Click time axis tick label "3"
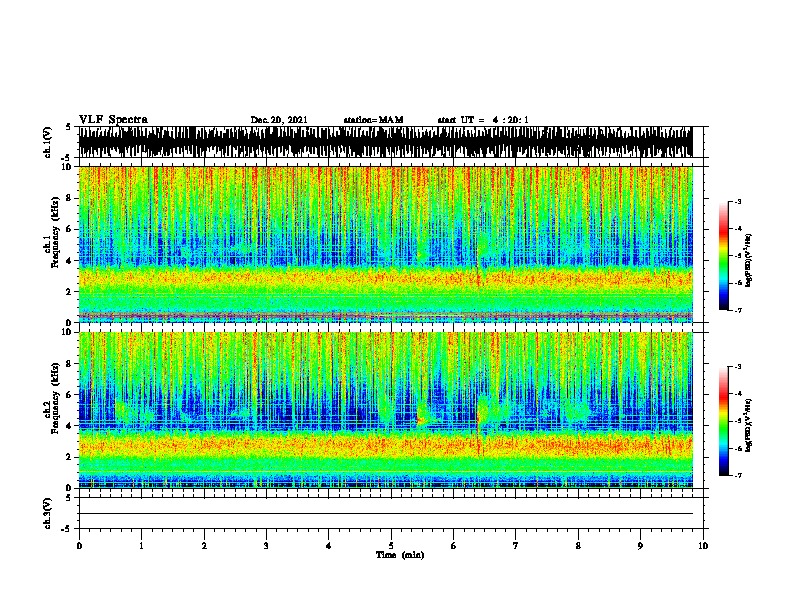792x612 pixels. coord(266,546)
